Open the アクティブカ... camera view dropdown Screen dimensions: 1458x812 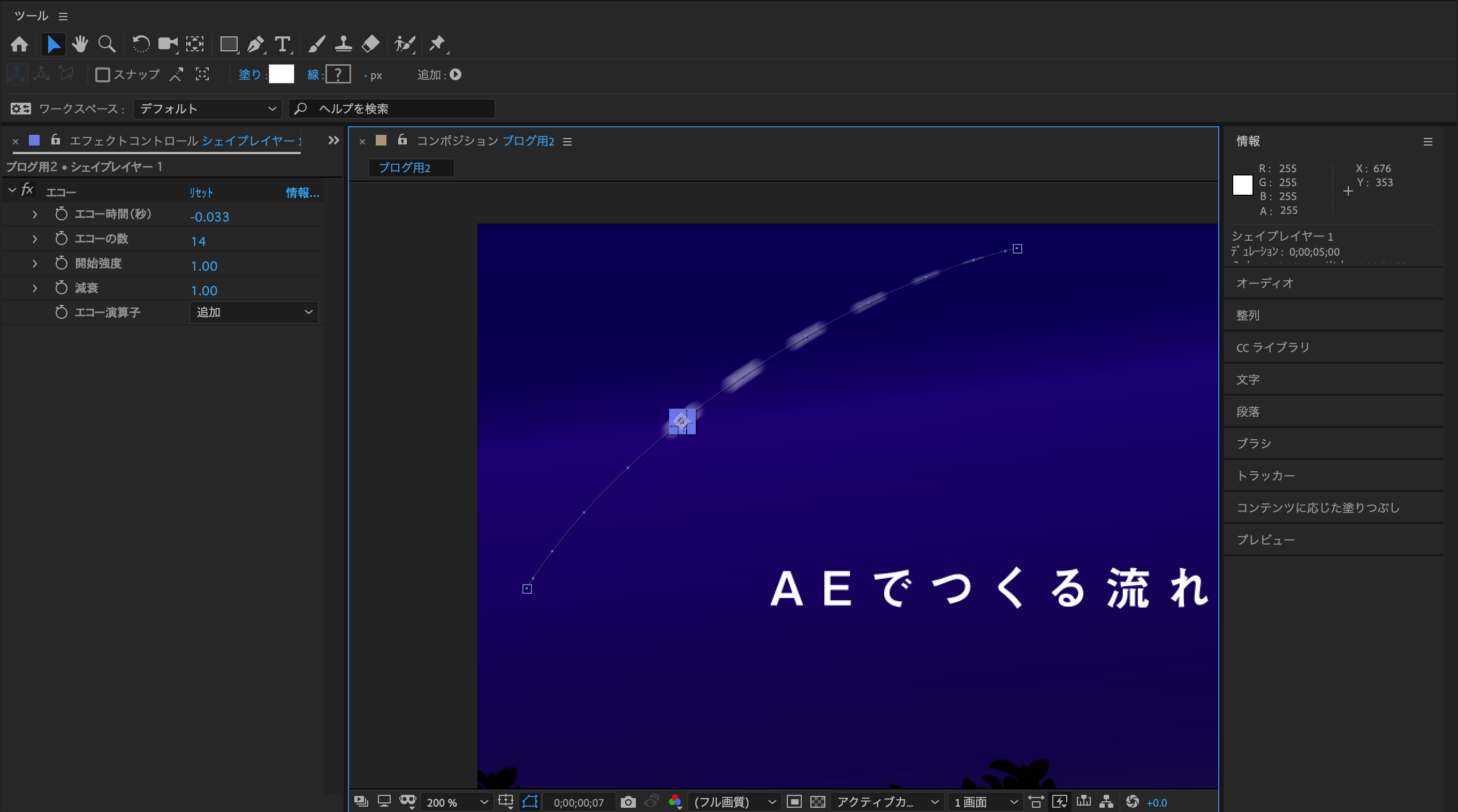[x=887, y=802]
